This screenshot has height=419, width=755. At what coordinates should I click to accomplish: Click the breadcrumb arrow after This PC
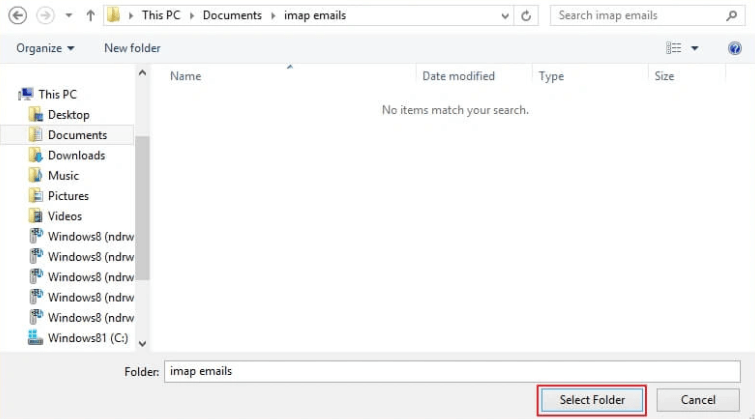192,16
